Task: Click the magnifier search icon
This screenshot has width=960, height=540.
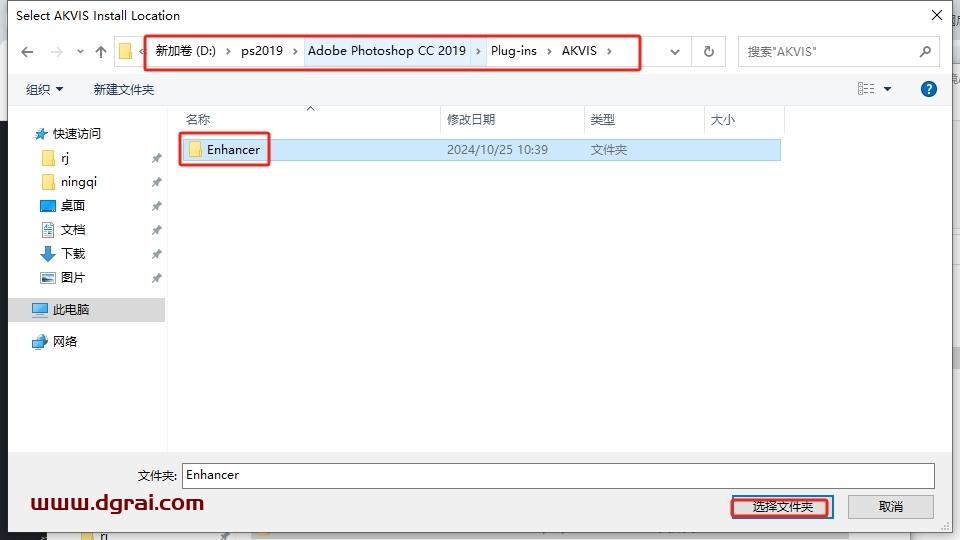Action: coord(925,52)
